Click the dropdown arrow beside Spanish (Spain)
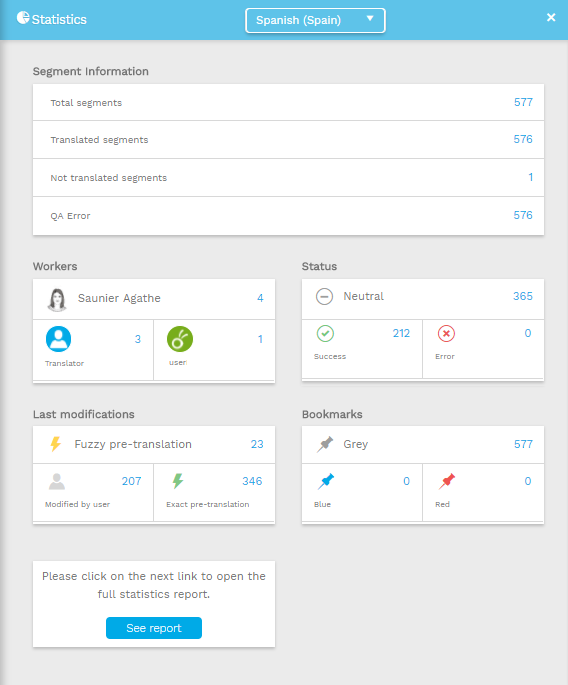 point(370,18)
